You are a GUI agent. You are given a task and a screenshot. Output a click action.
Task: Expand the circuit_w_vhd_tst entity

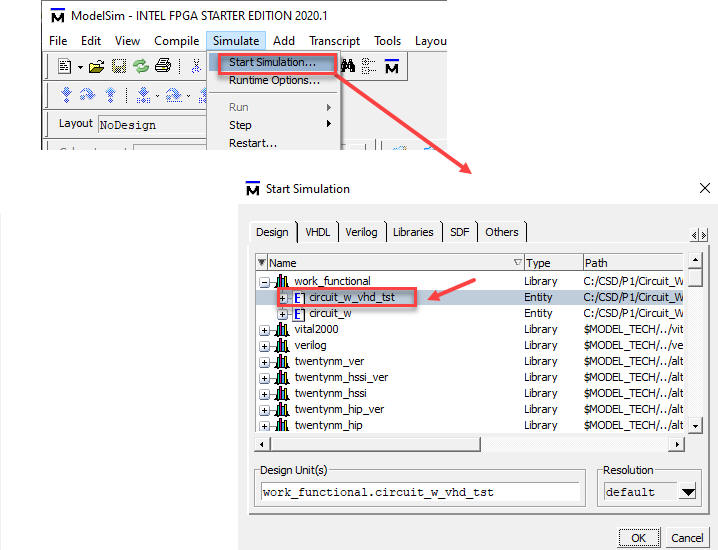283,299
